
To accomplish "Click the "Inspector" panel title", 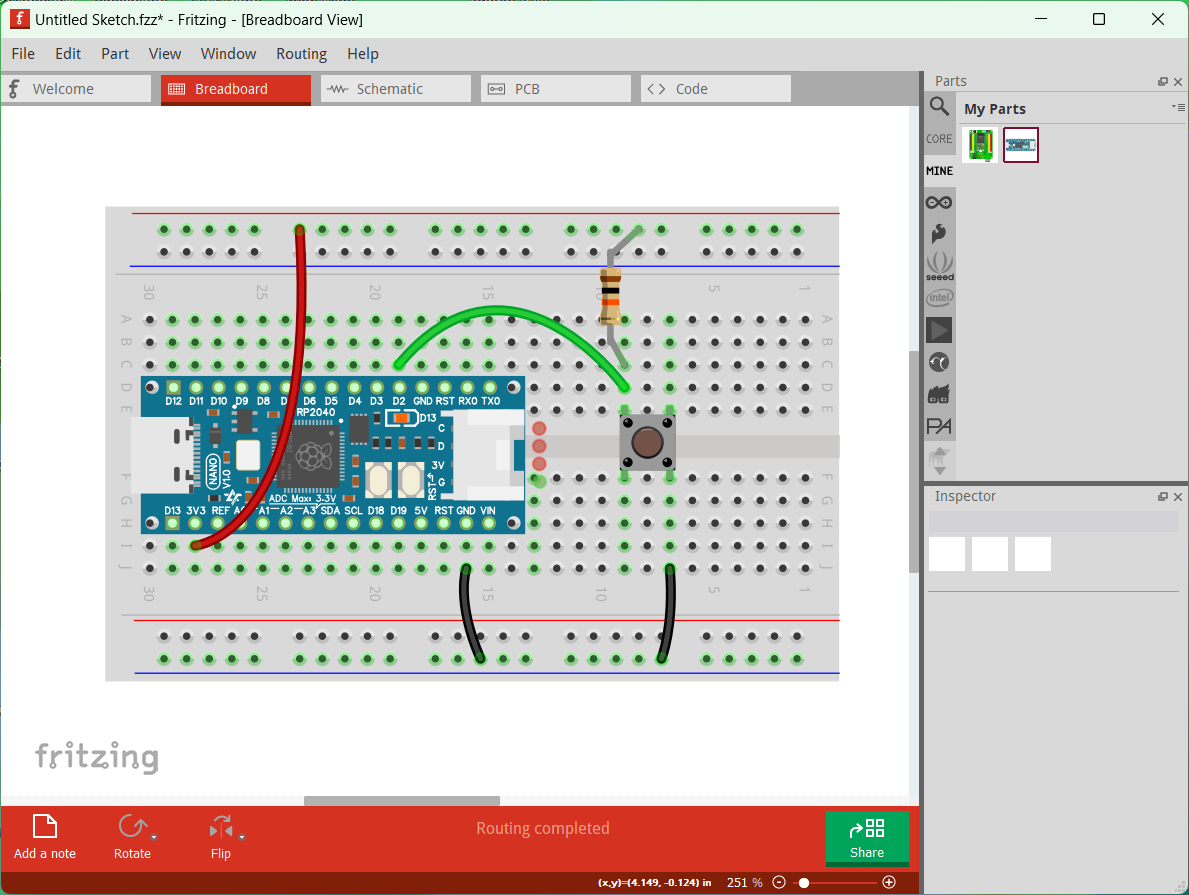I will (x=965, y=496).
